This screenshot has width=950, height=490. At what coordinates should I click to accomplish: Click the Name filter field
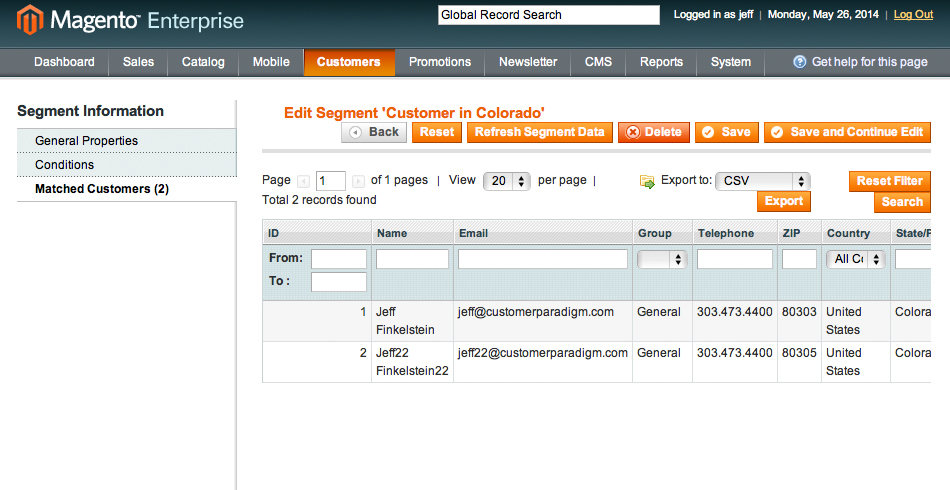click(413, 259)
